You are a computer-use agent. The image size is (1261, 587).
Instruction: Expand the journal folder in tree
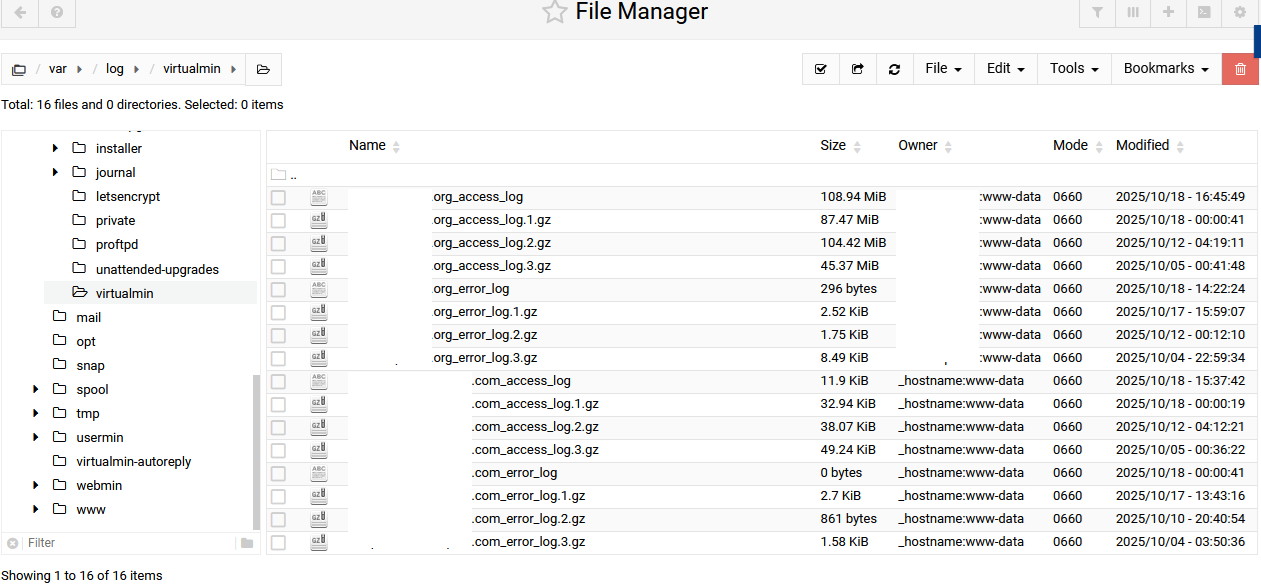click(56, 173)
